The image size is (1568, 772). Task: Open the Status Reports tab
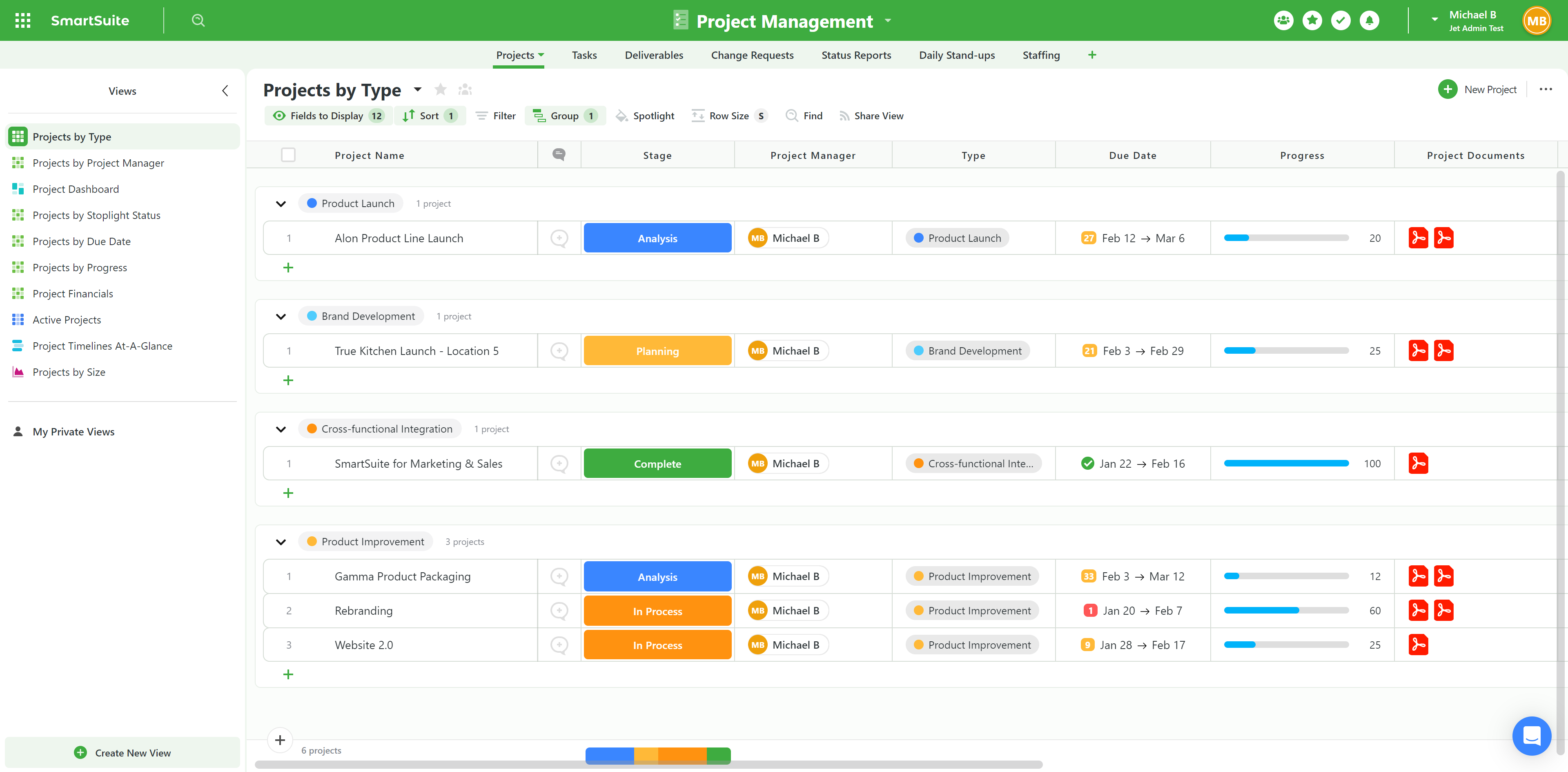[856, 56]
